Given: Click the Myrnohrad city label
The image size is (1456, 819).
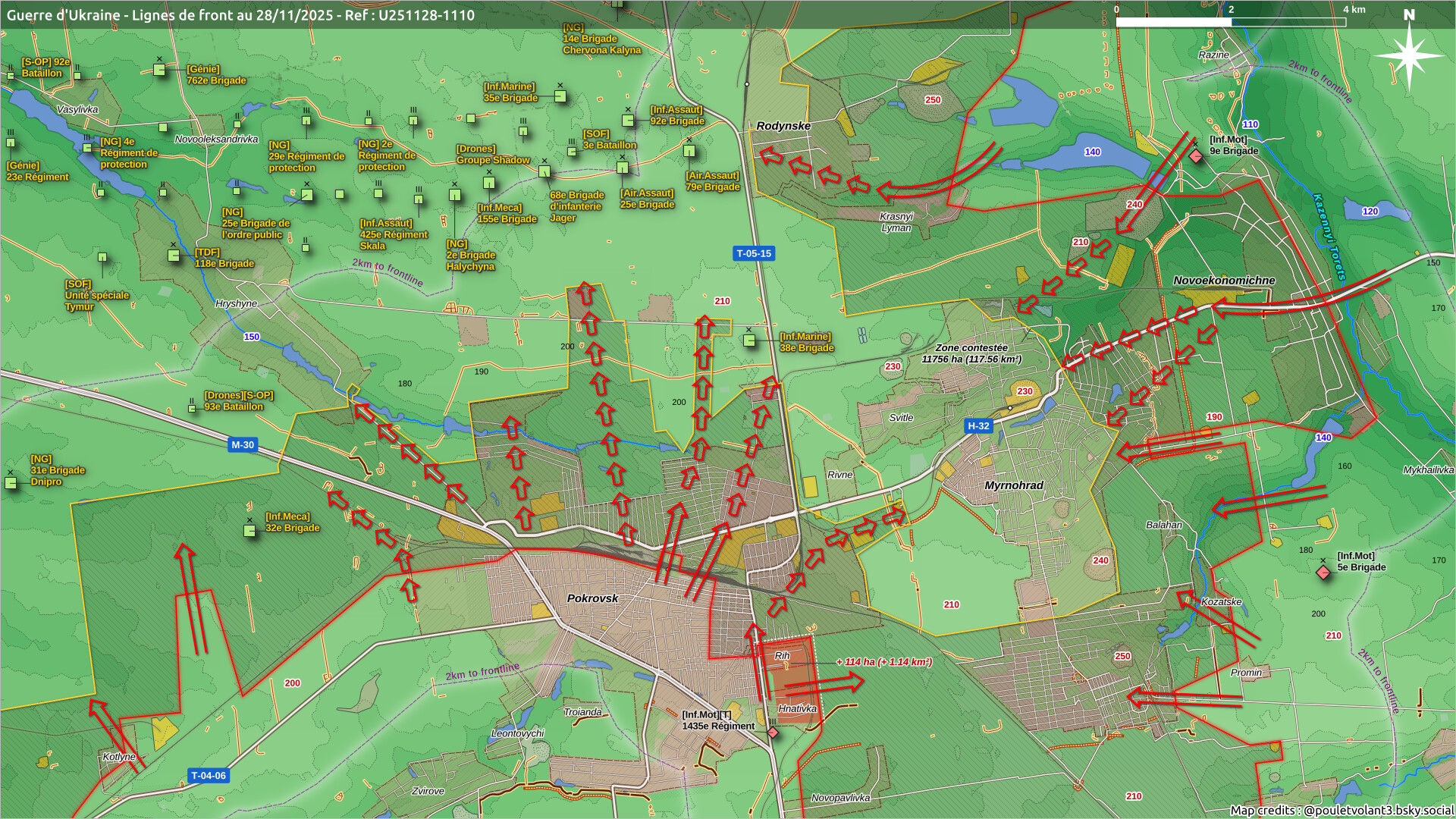Looking at the screenshot, I should (x=1014, y=485).
